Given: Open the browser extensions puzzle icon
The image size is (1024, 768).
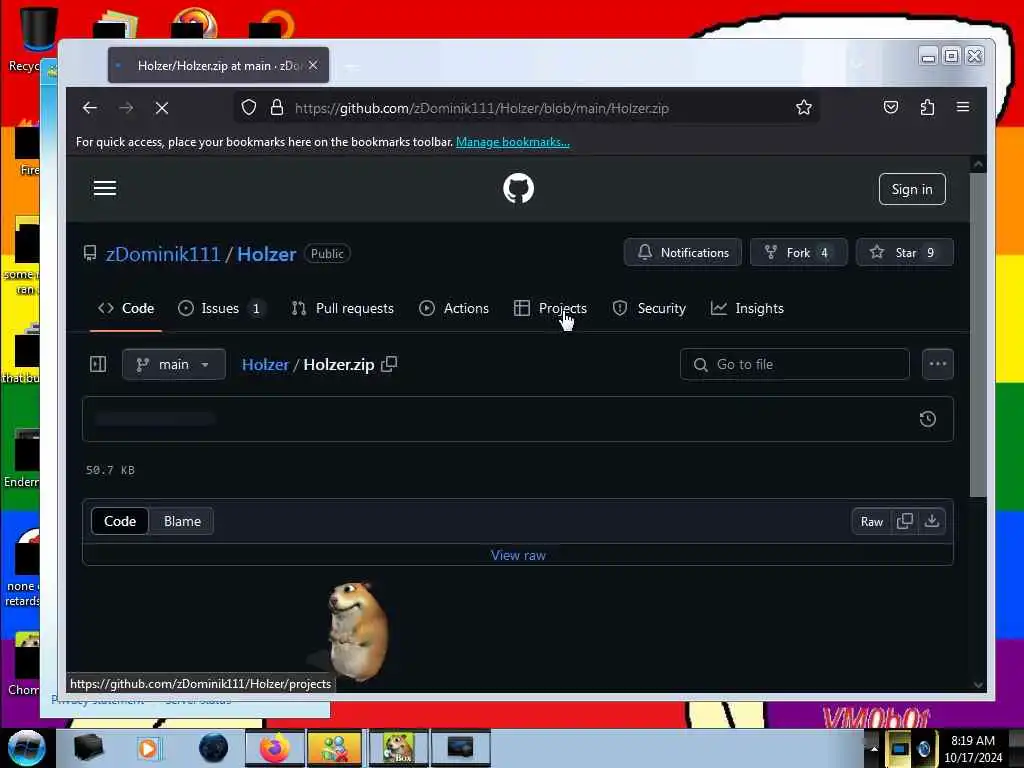Looking at the screenshot, I should [927, 108].
